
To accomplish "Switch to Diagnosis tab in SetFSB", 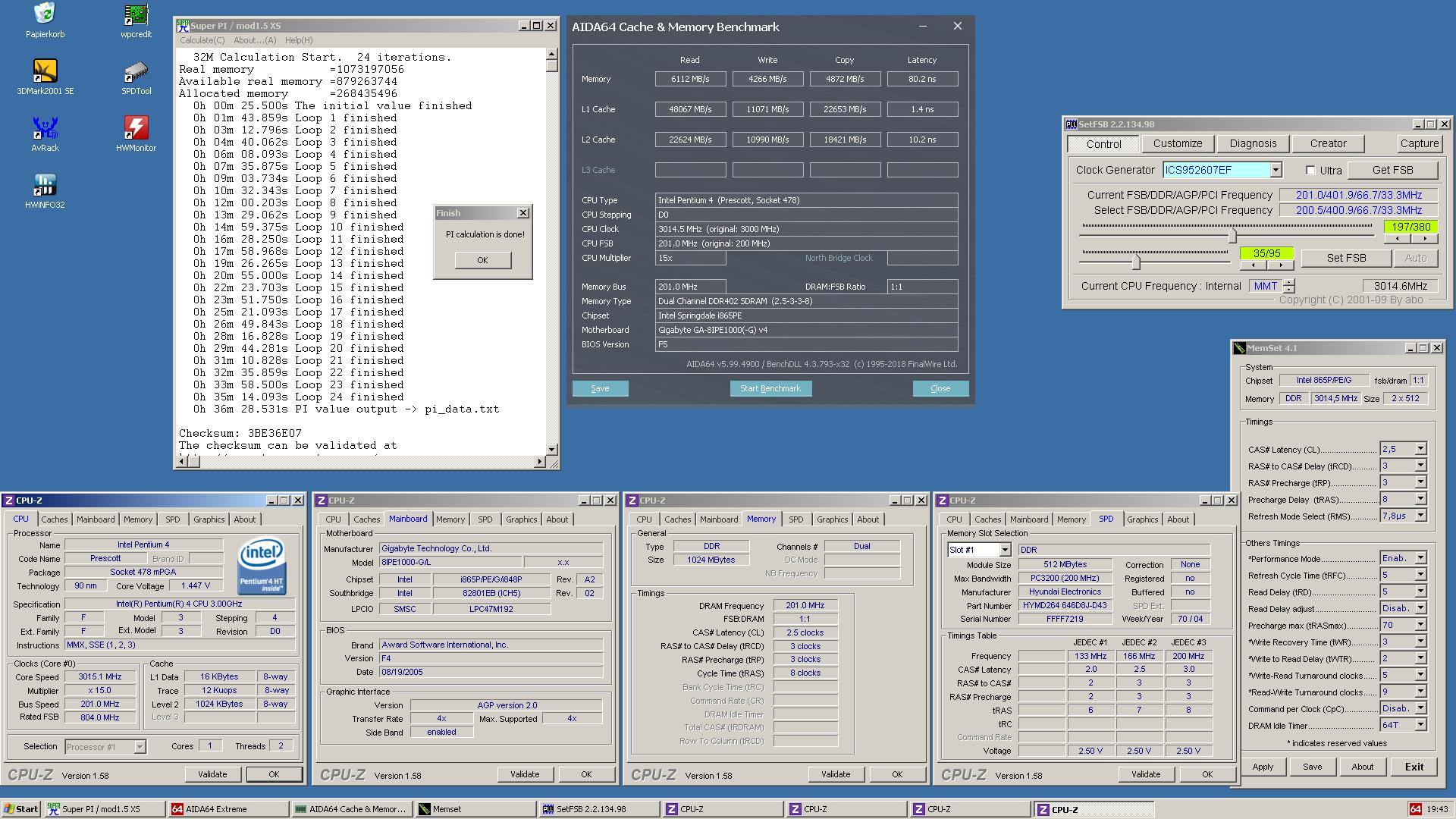I will coord(1253,143).
